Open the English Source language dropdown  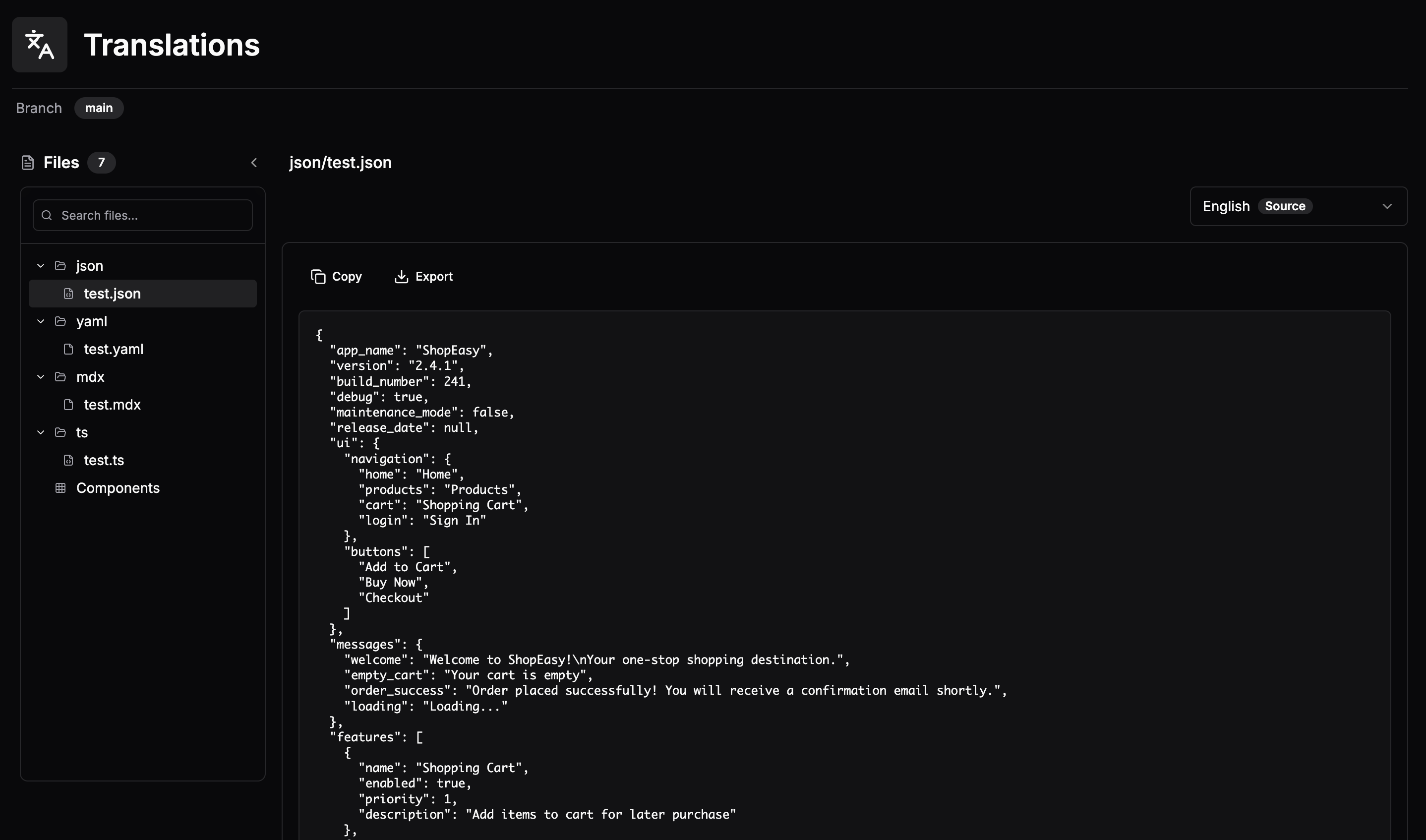pyautogui.click(x=1298, y=207)
